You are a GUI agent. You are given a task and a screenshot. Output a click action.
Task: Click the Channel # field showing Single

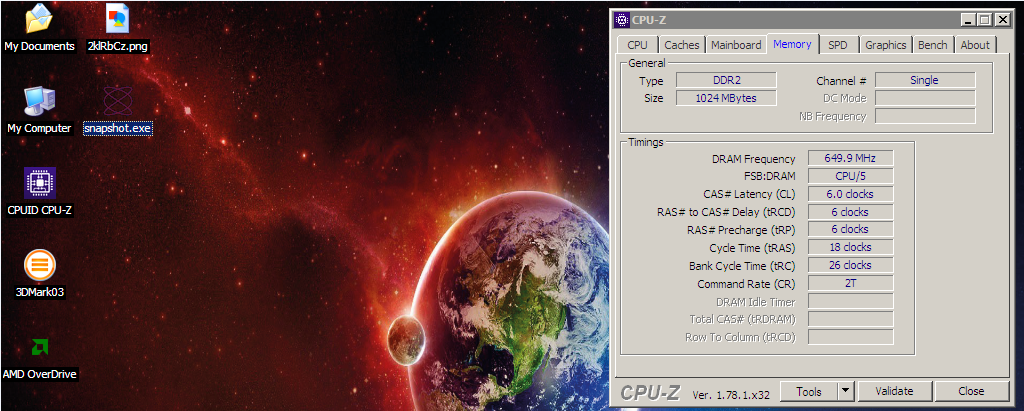925,80
